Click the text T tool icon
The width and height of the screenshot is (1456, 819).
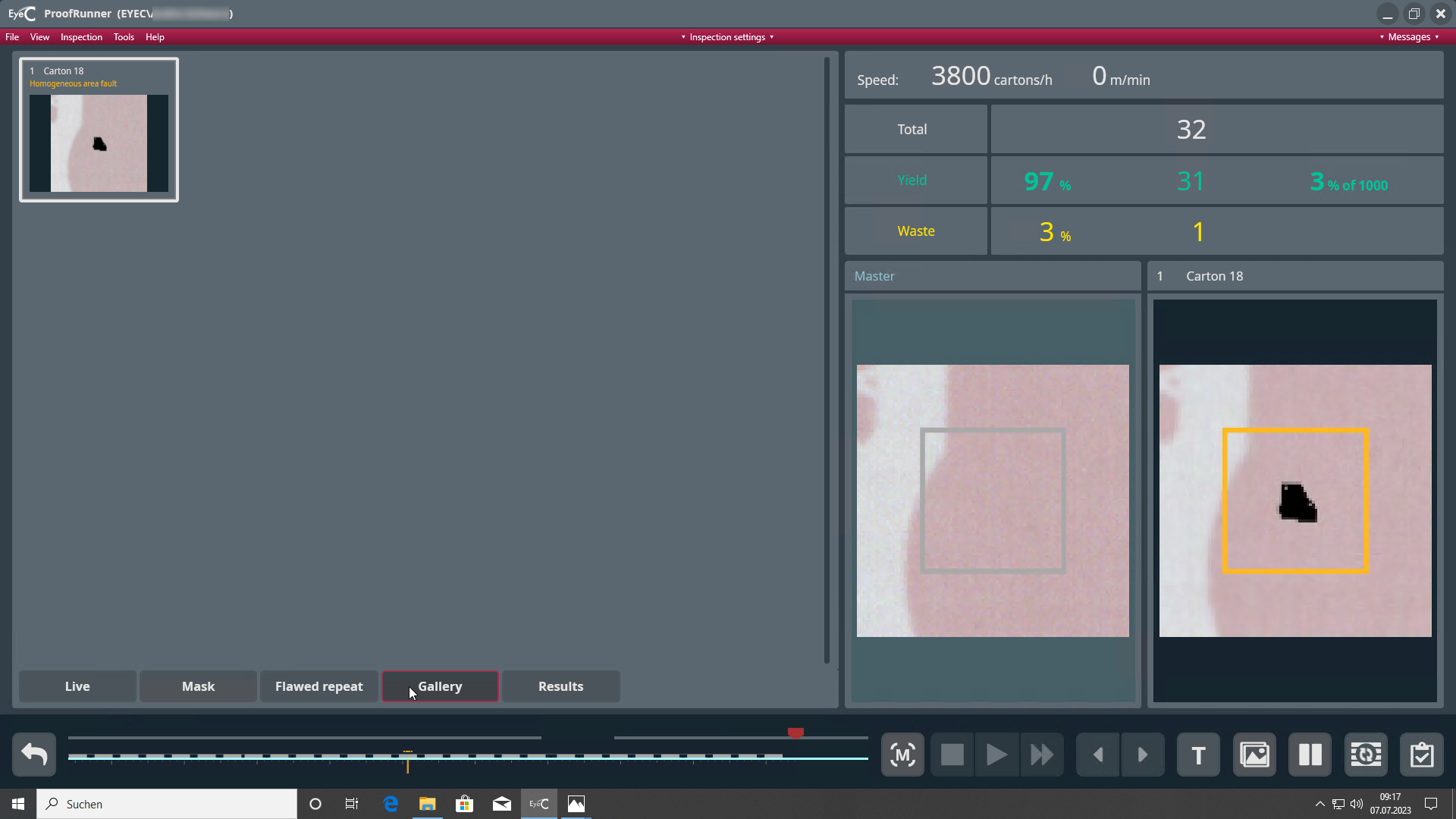tap(1198, 755)
